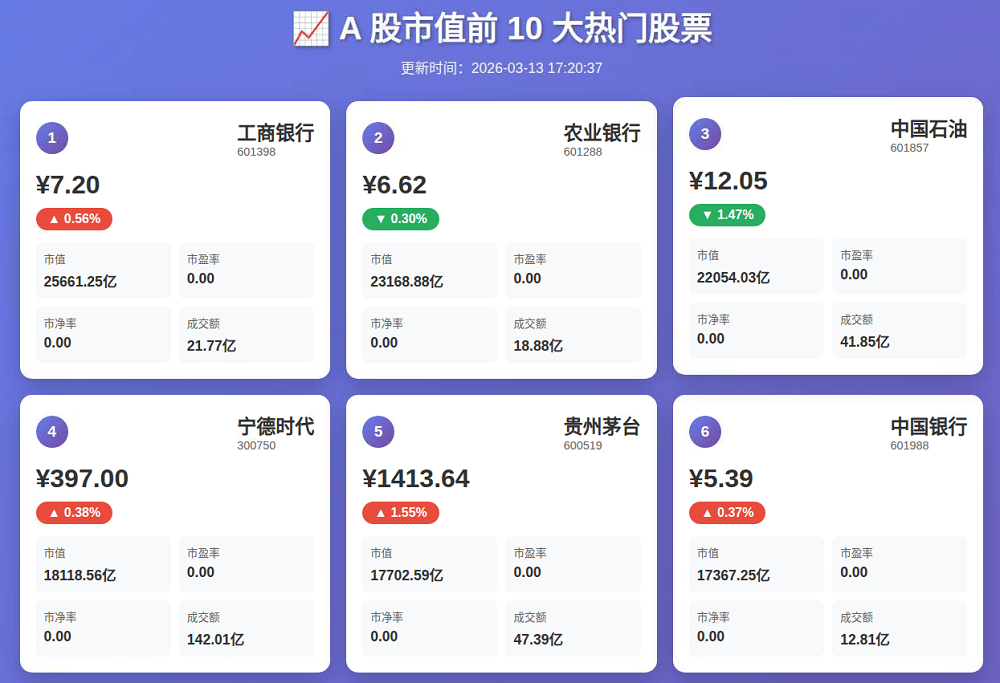1000x683 pixels.
Task: Click the up-arrow change badge on 工商银行
Action: click(x=73, y=219)
